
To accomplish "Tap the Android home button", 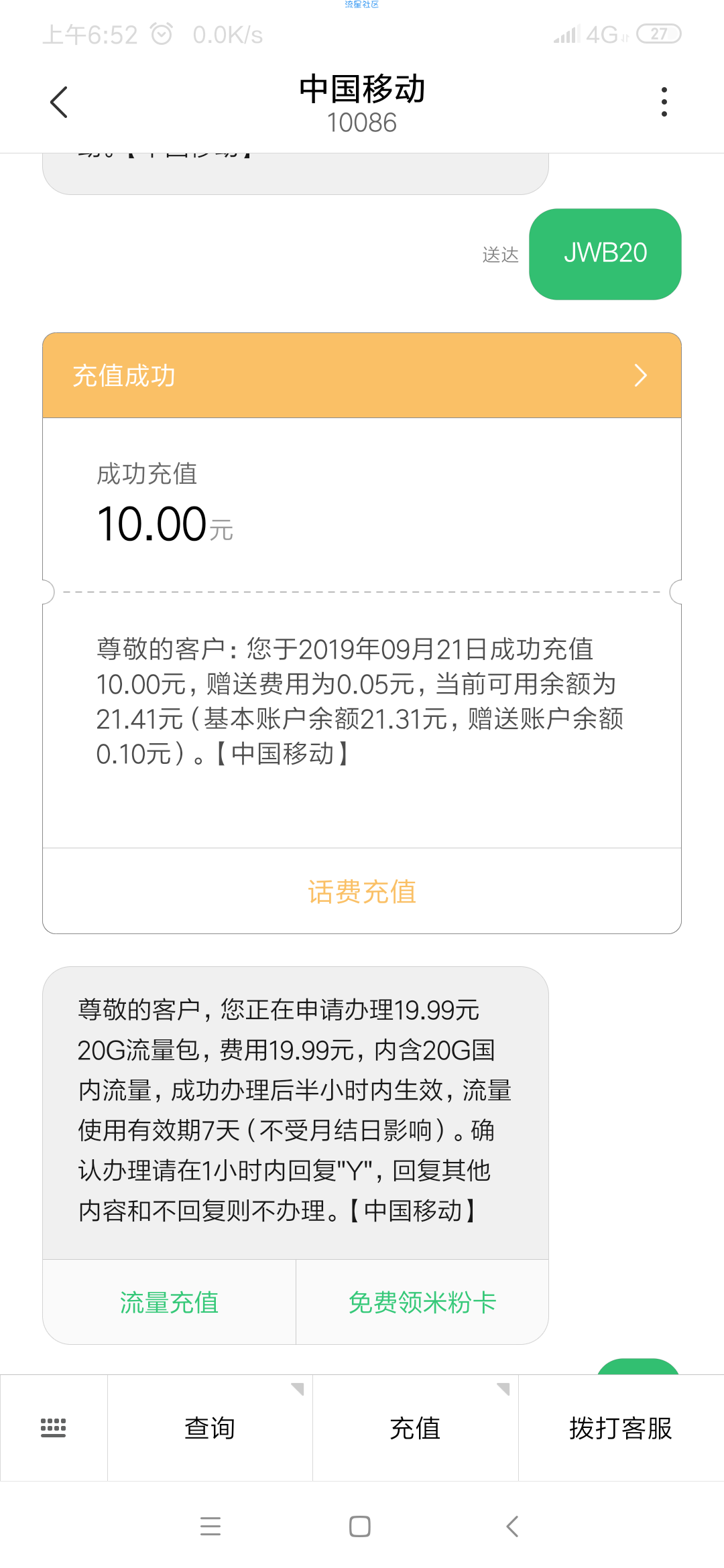I will (360, 1526).
